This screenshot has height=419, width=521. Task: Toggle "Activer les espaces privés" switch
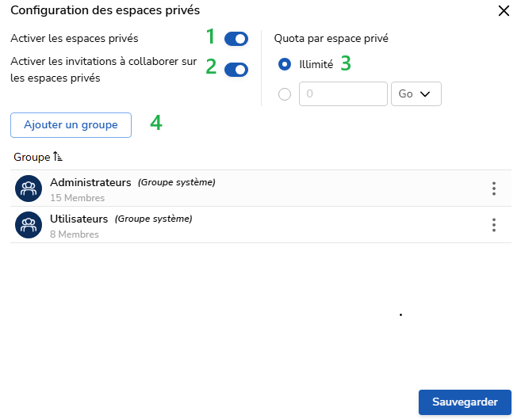236,39
